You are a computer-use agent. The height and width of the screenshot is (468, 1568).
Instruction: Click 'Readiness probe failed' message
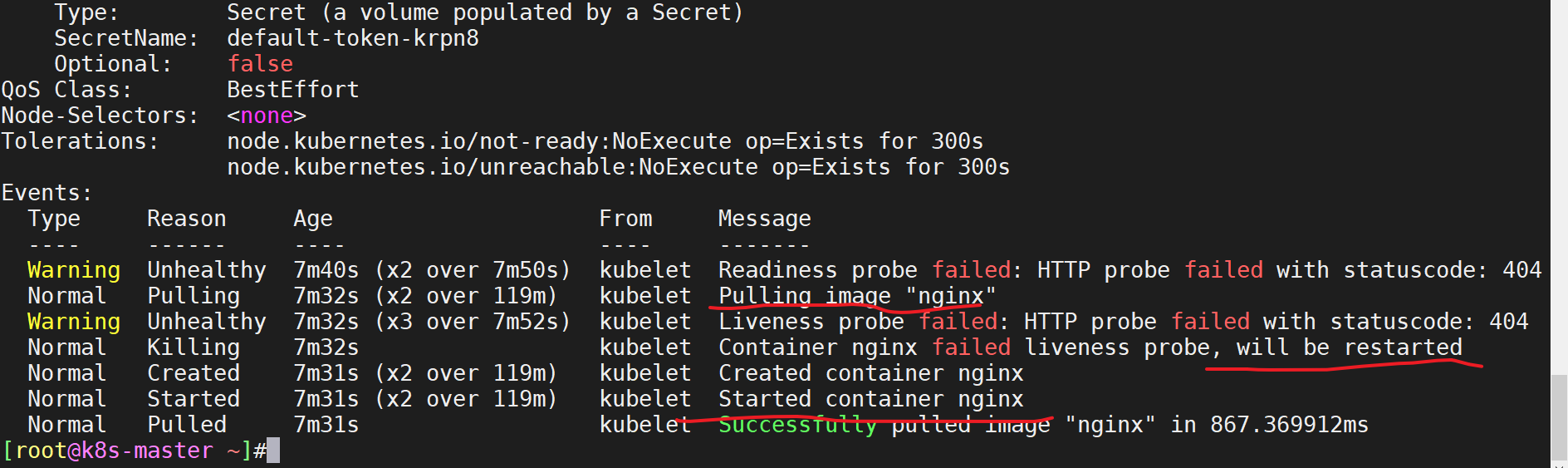[865, 270]
